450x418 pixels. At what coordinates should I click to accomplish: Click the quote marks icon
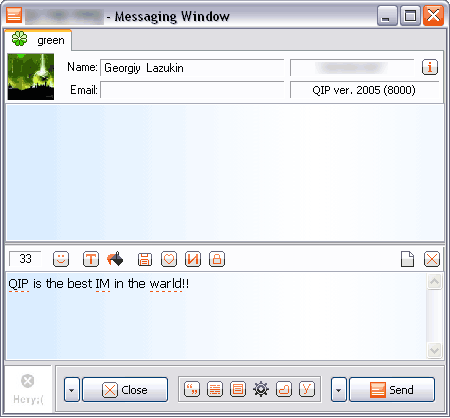(x=192, y=389)
